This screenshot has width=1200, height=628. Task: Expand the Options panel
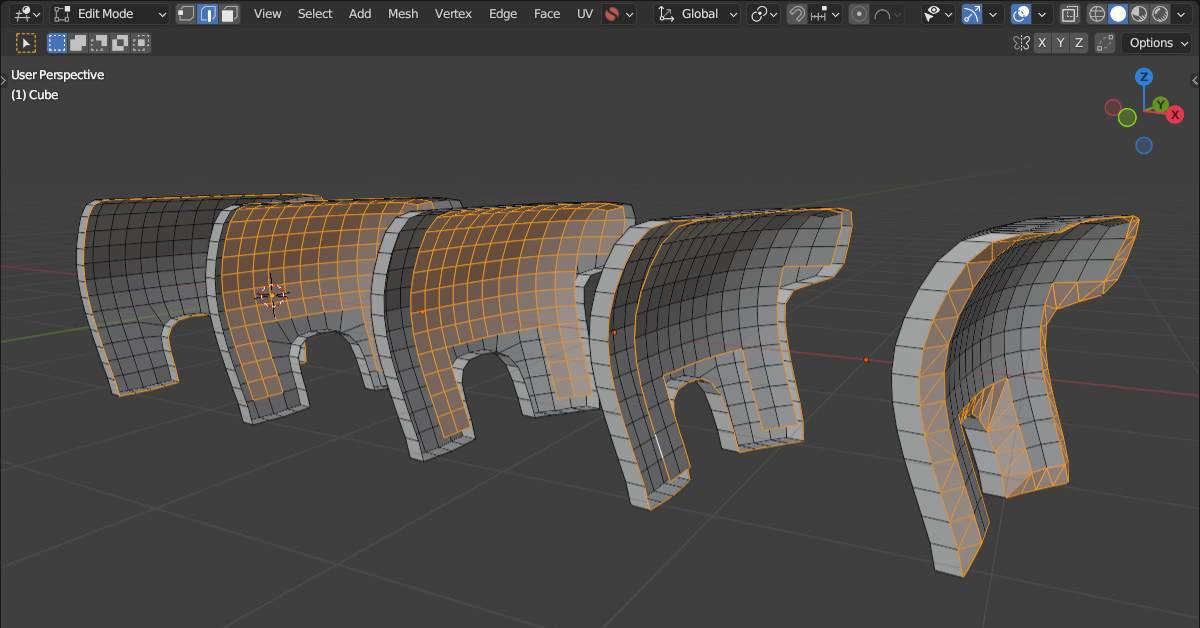coord(1155,43)
